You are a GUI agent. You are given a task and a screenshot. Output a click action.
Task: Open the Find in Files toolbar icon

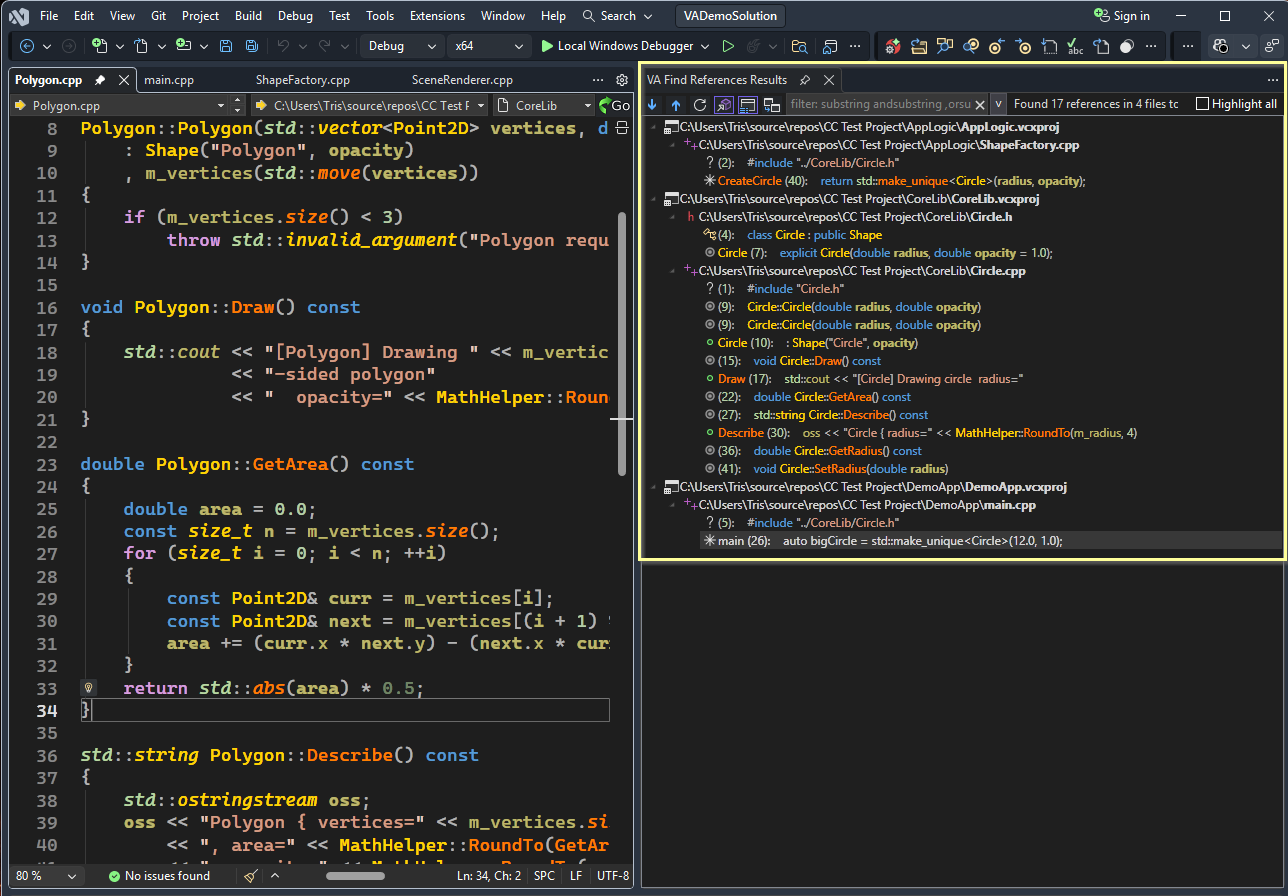pos(799,46)
